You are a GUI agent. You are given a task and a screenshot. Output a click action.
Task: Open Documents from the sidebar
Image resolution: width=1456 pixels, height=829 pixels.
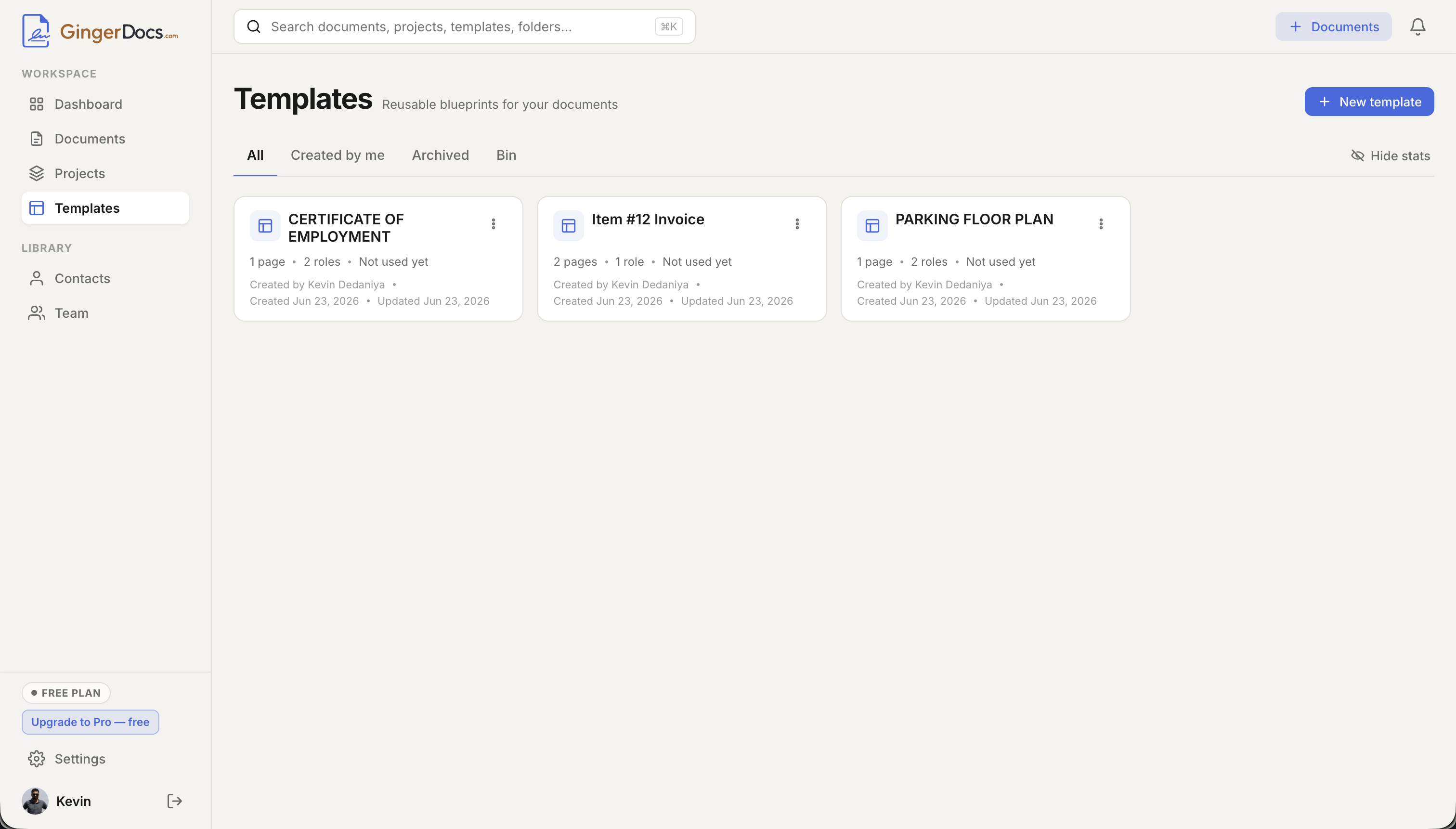[105, 139]
